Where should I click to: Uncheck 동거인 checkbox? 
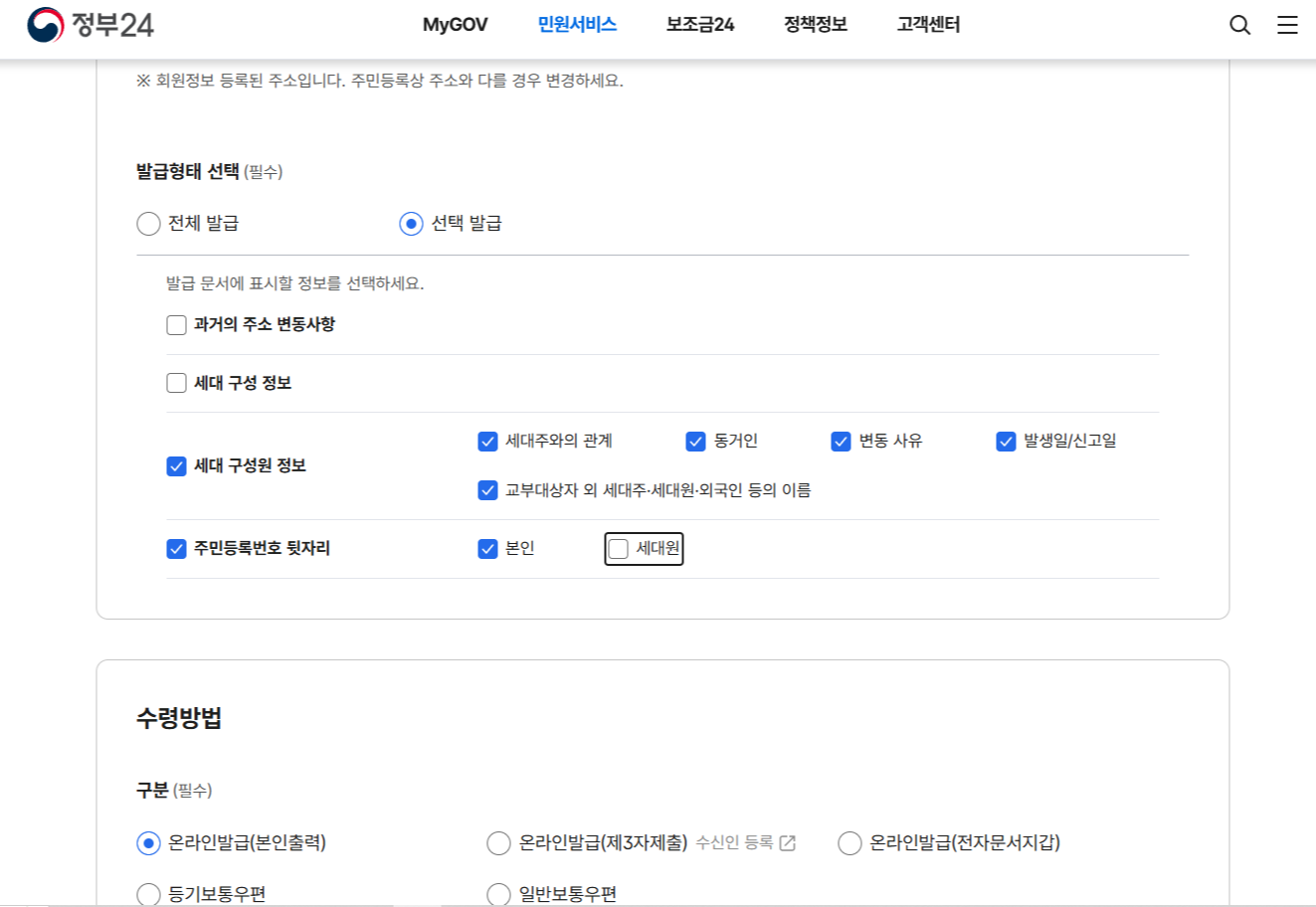[696, 442]
